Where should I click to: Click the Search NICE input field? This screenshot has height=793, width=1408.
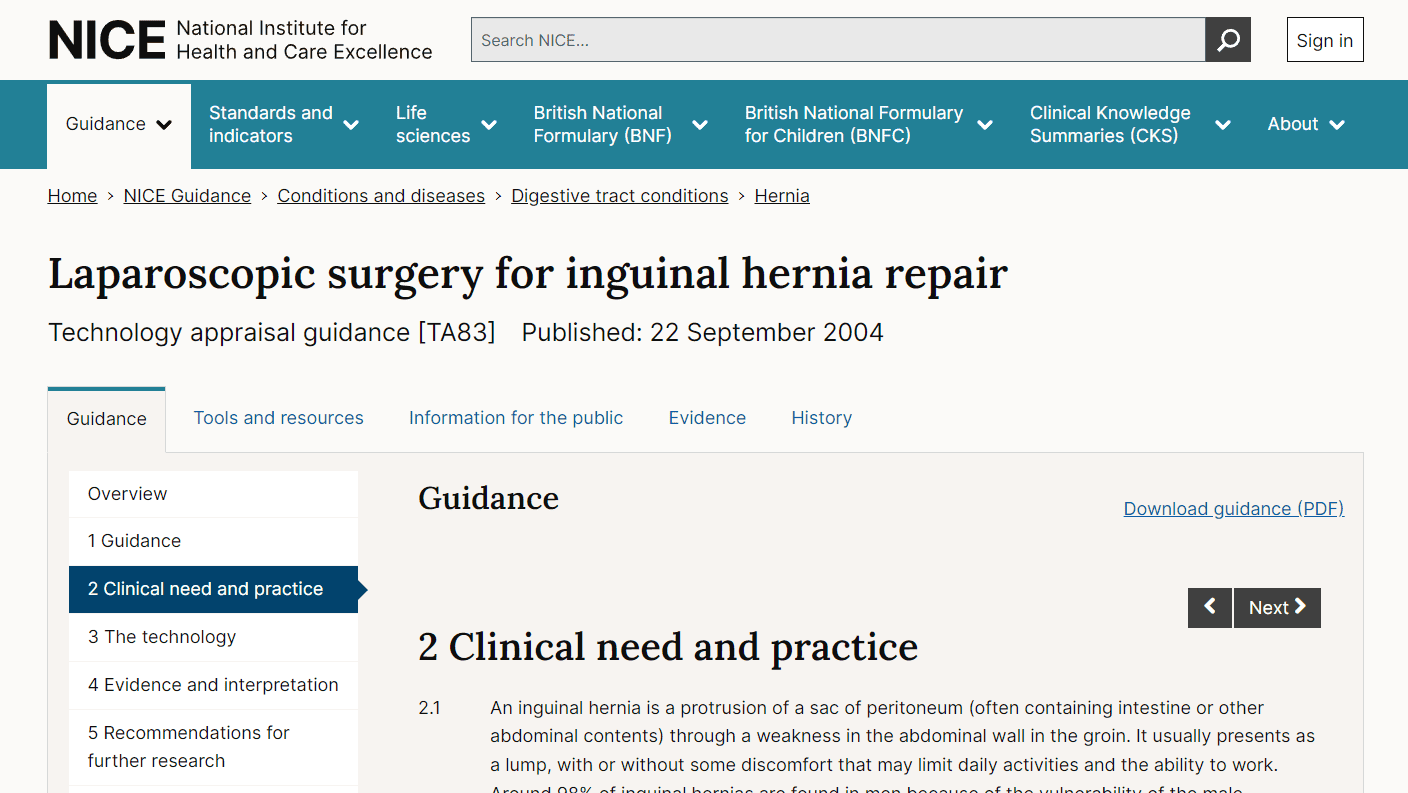[838, 40]
